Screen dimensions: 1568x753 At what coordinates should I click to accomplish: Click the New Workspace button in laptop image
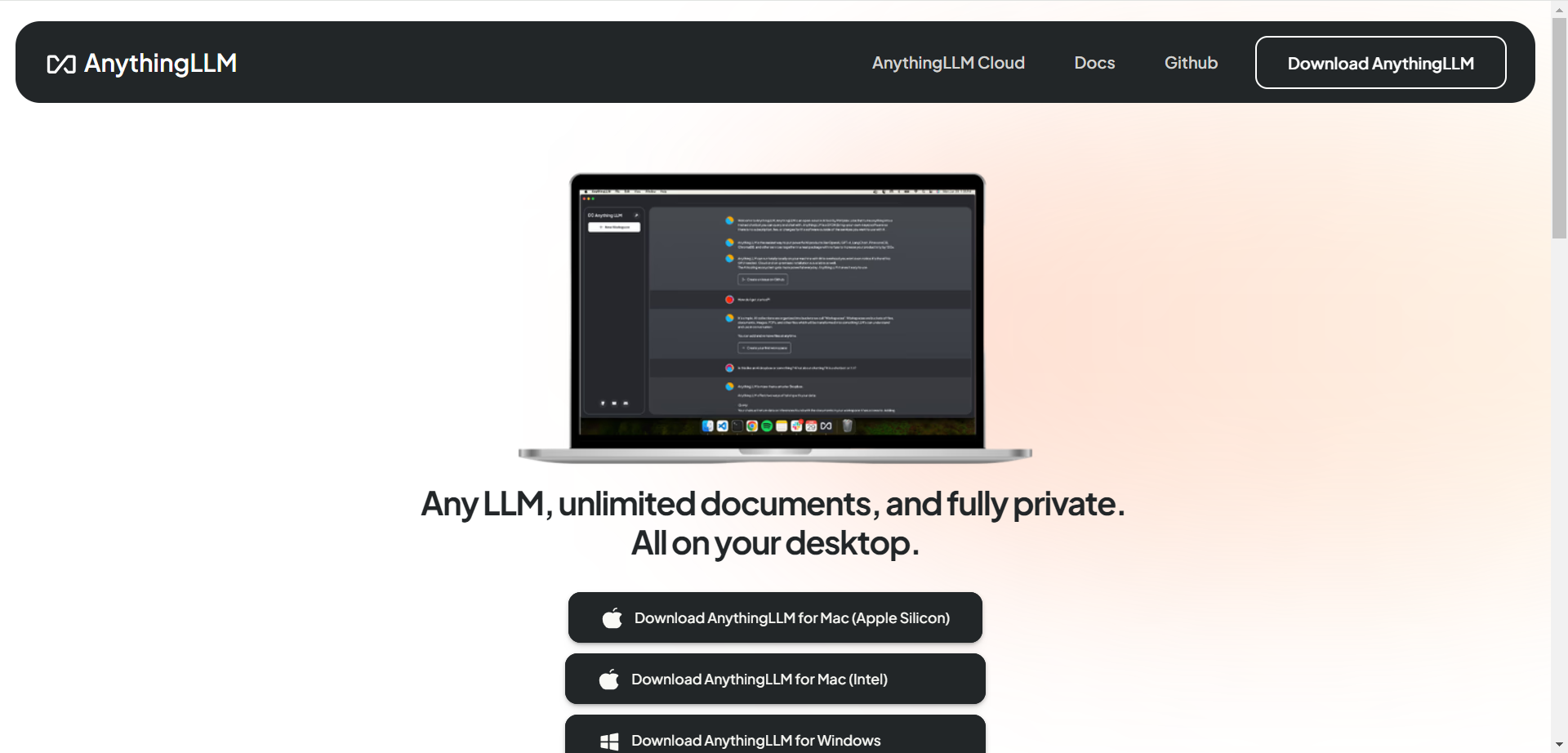click(x=614, y=227)
